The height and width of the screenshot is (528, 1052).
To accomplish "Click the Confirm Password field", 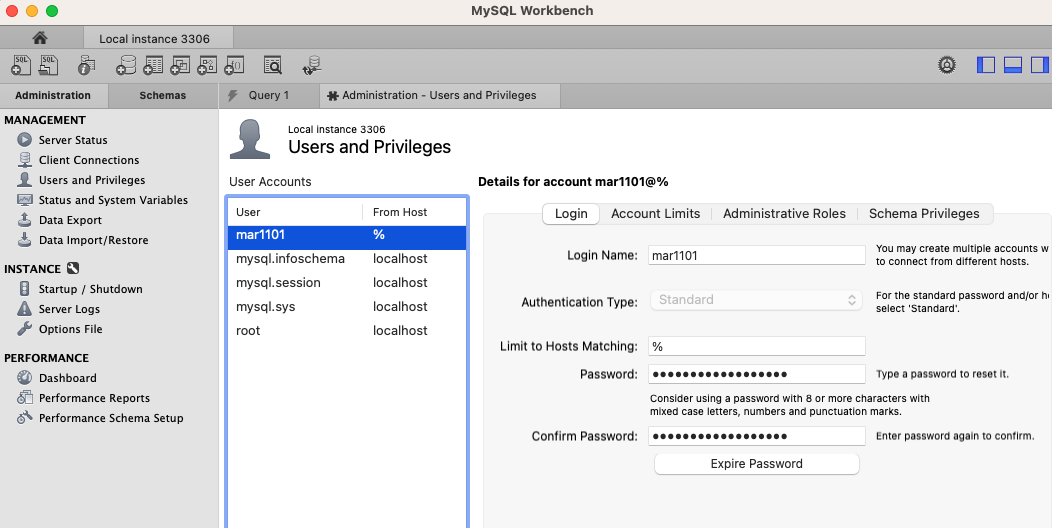I will (x=757, y=436).
